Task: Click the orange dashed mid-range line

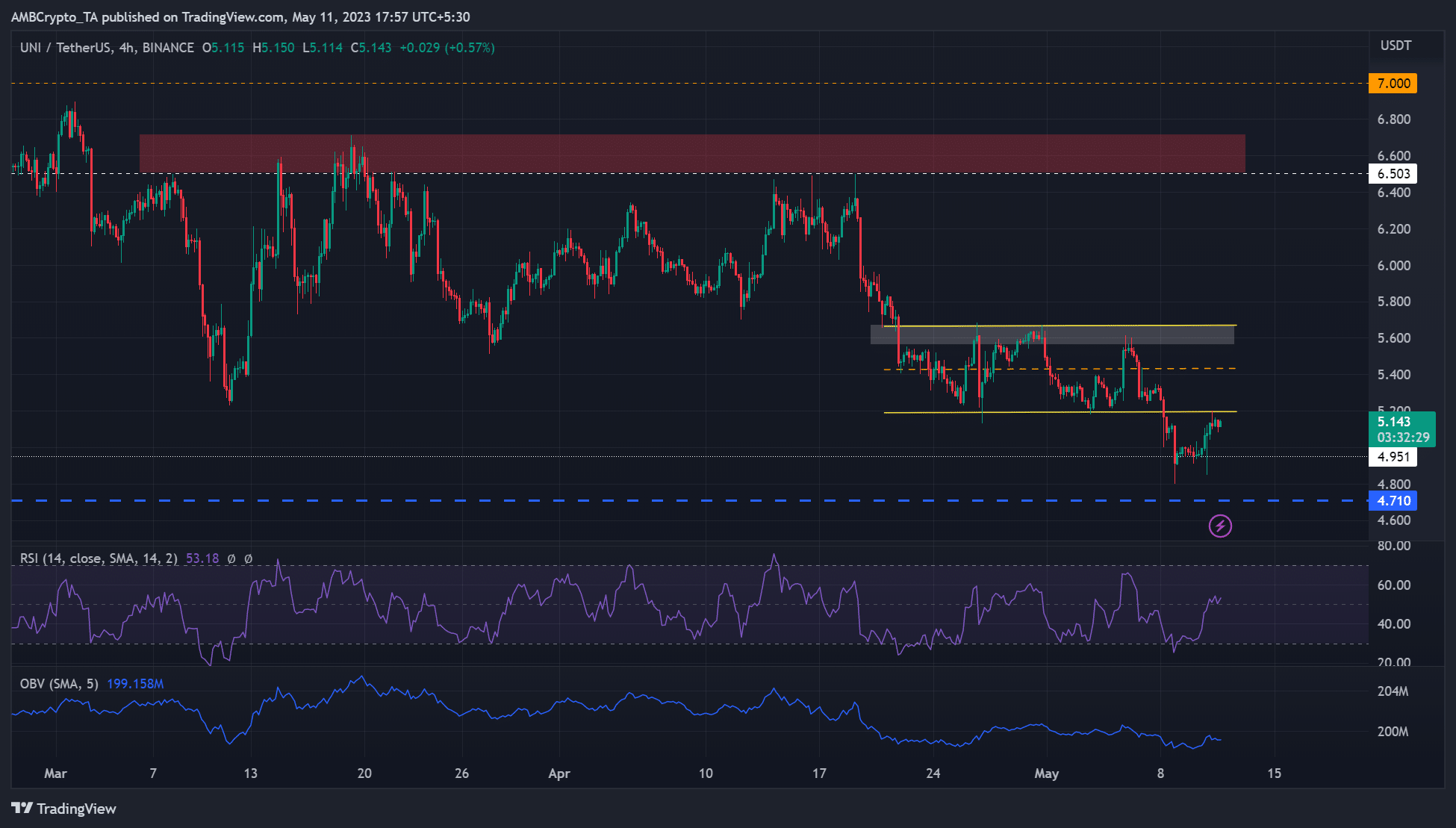Action: (x=1060, y=369)
